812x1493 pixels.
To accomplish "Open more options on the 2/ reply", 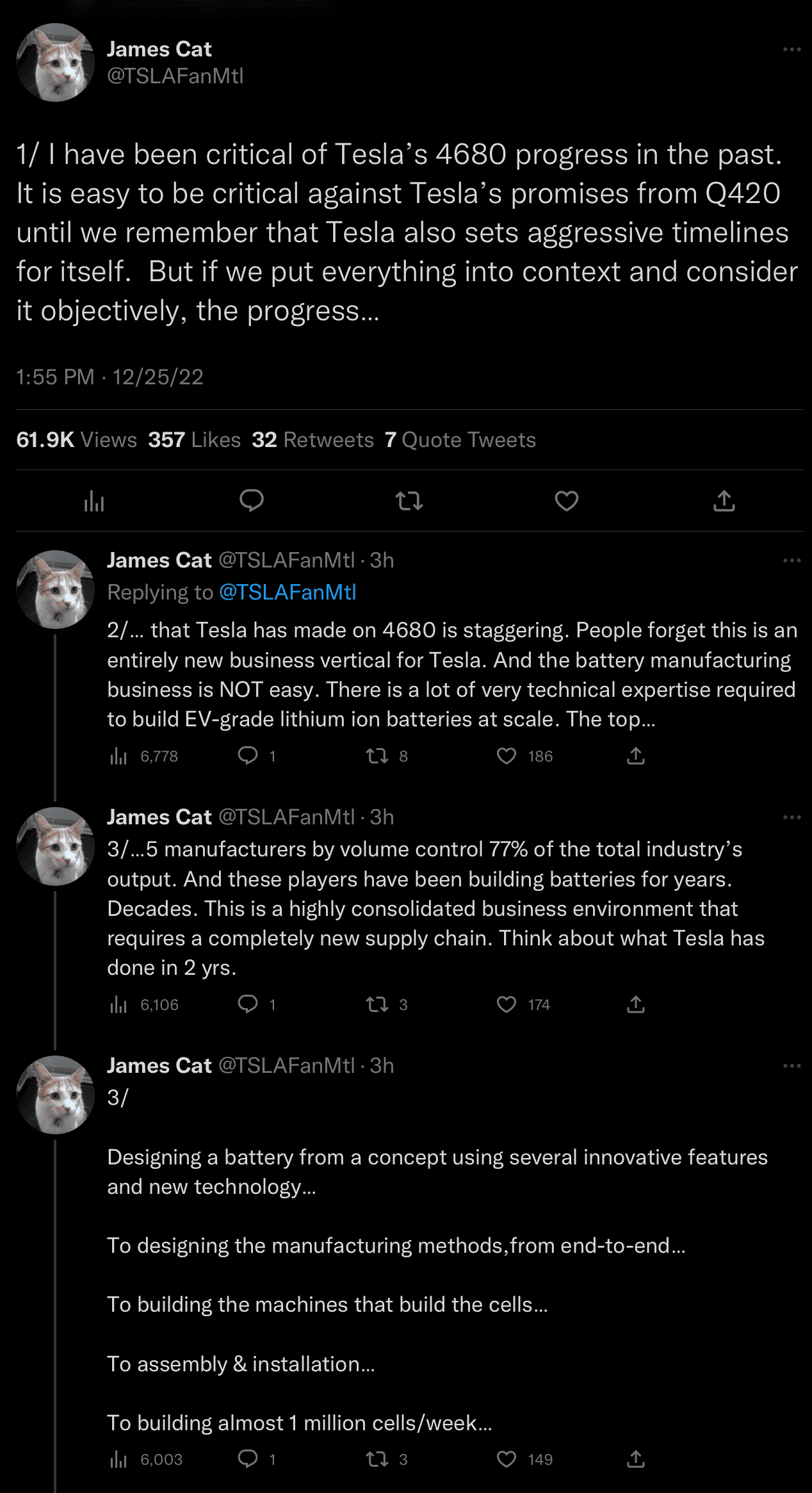I will point(792,560).
